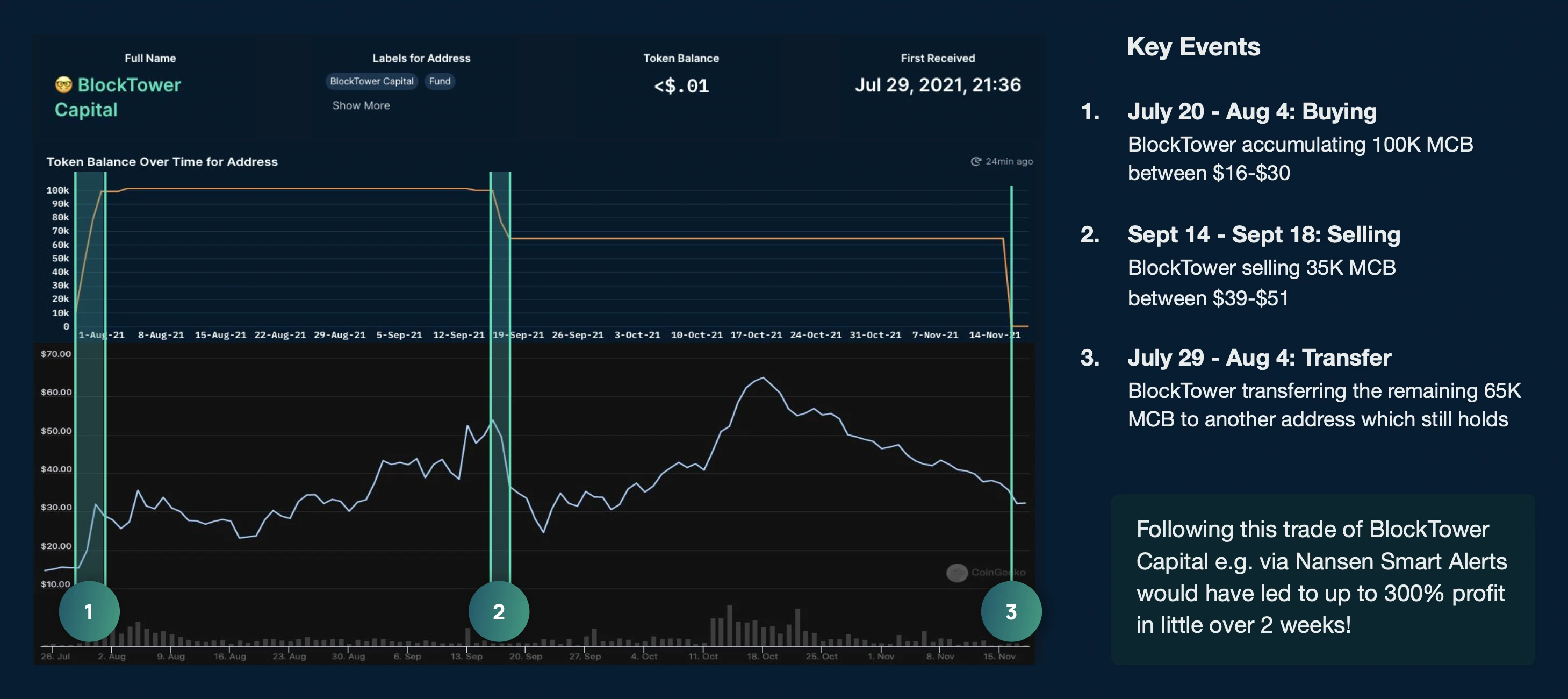Viewport: 1568px width, 699px height.
Task: Click the 5-Sep-21 date axis label
Action: (x=399, y=336)
